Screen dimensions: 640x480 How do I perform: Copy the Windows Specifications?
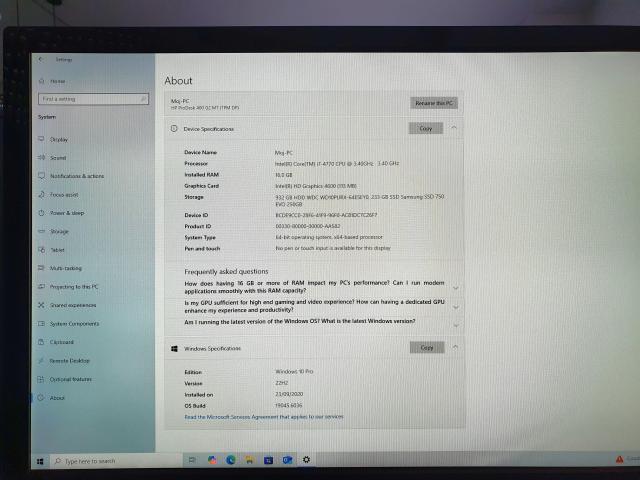coord(427,348)
